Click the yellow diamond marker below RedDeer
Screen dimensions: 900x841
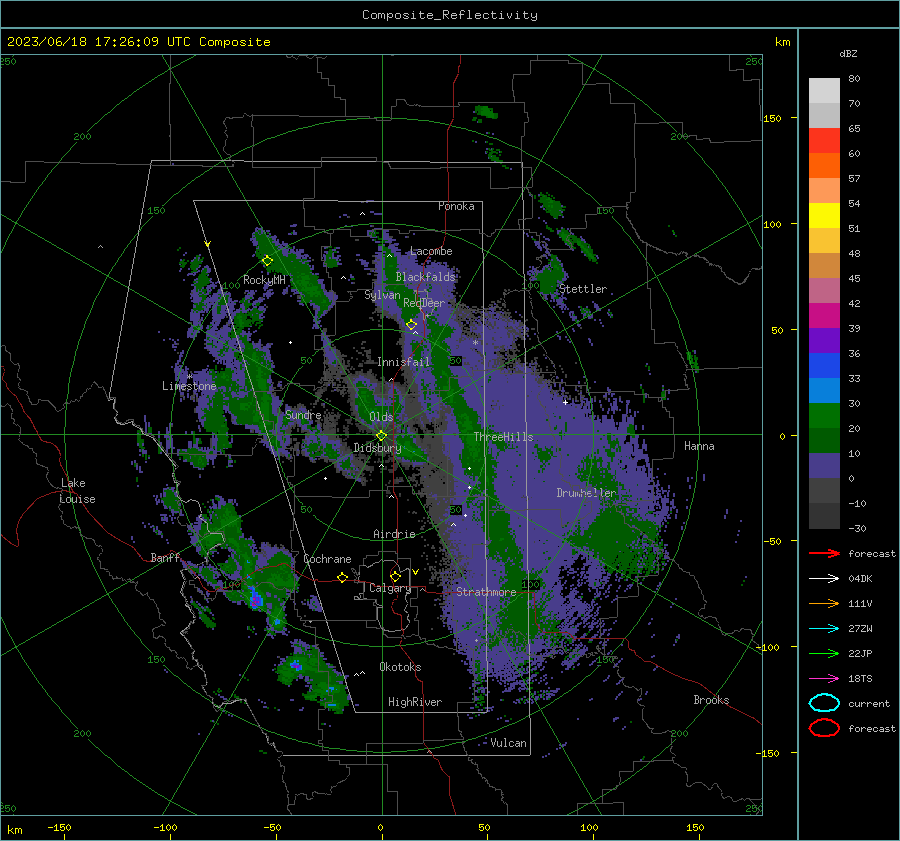point(411,325)
